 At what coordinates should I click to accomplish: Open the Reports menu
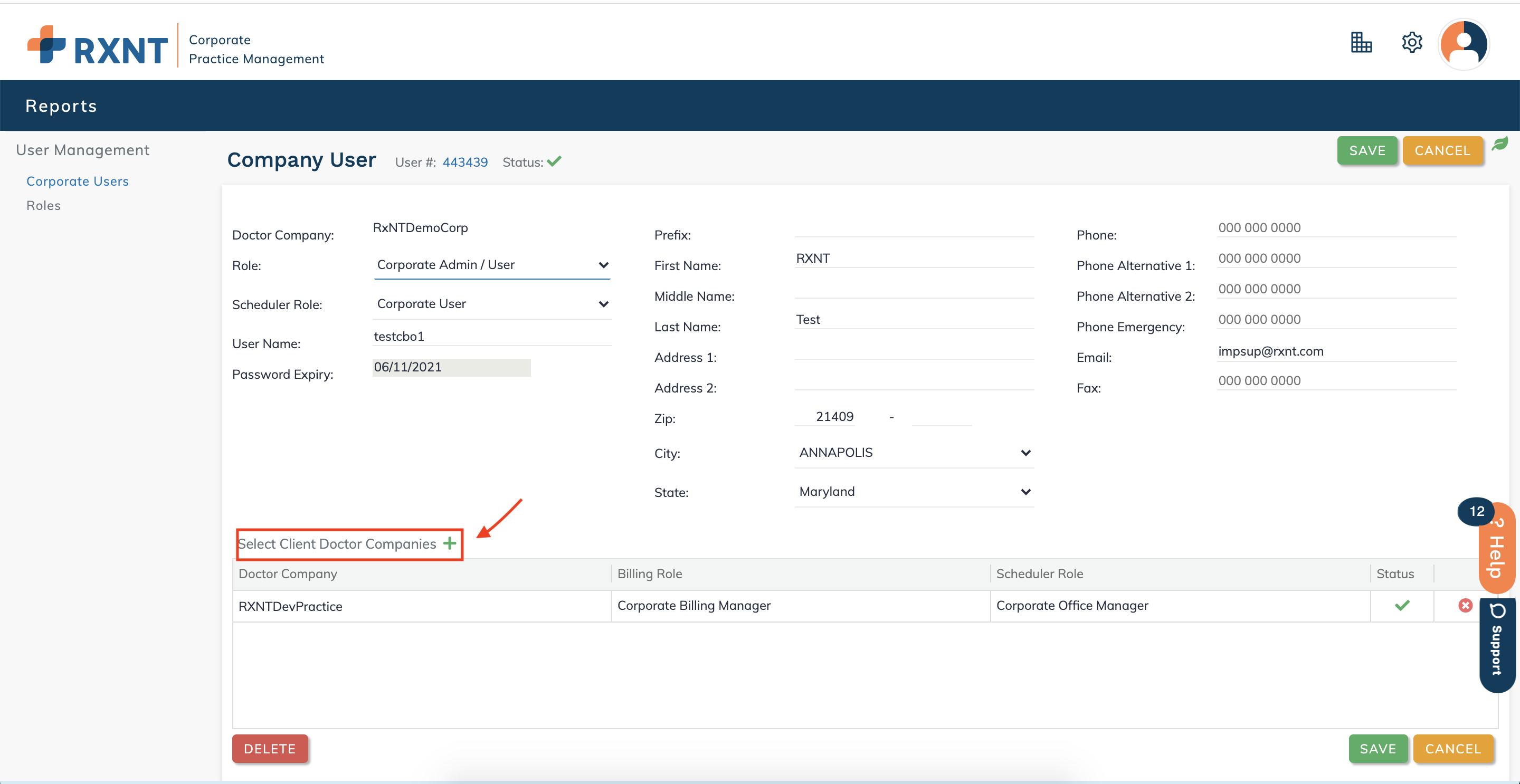(61, 106)
